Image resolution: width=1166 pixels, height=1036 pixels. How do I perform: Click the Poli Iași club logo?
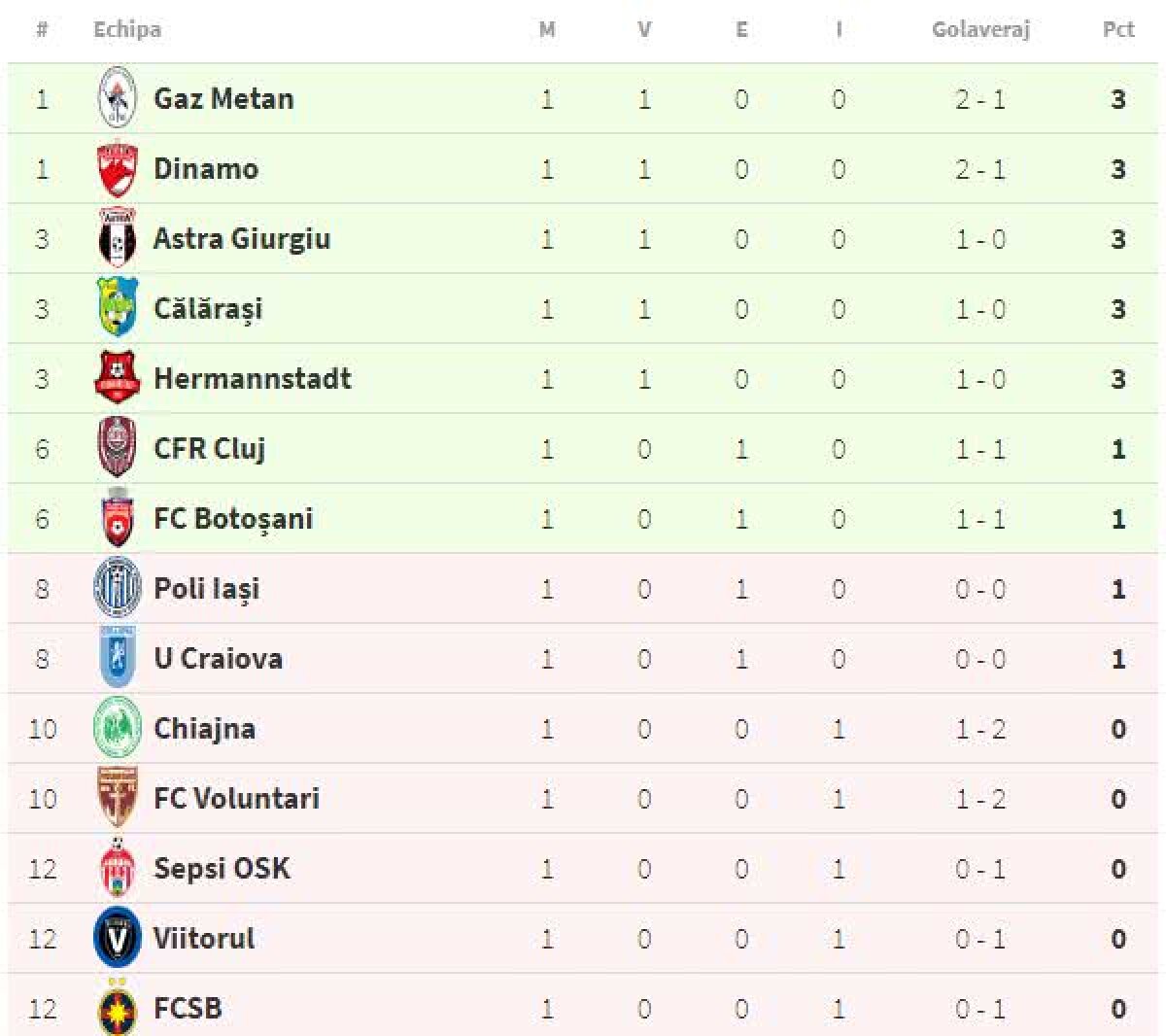pyautogui.click(x=118, y=588)
